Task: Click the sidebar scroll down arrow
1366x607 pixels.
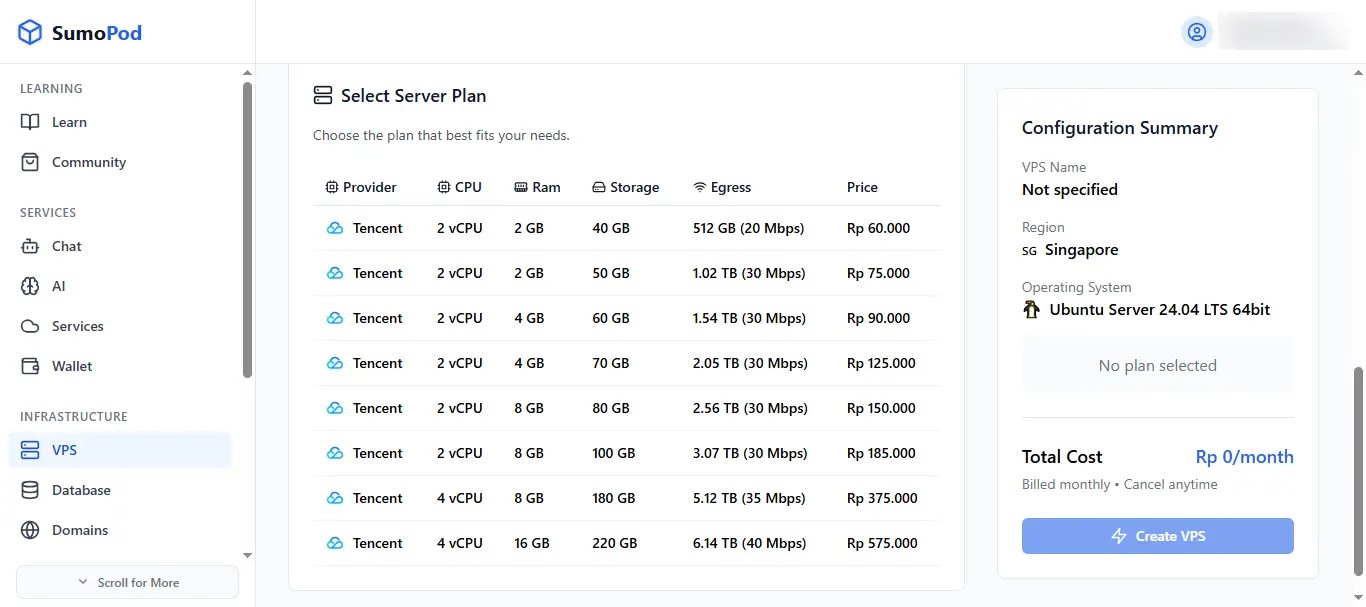Action: pyautogui.click(x=247, y=554)
